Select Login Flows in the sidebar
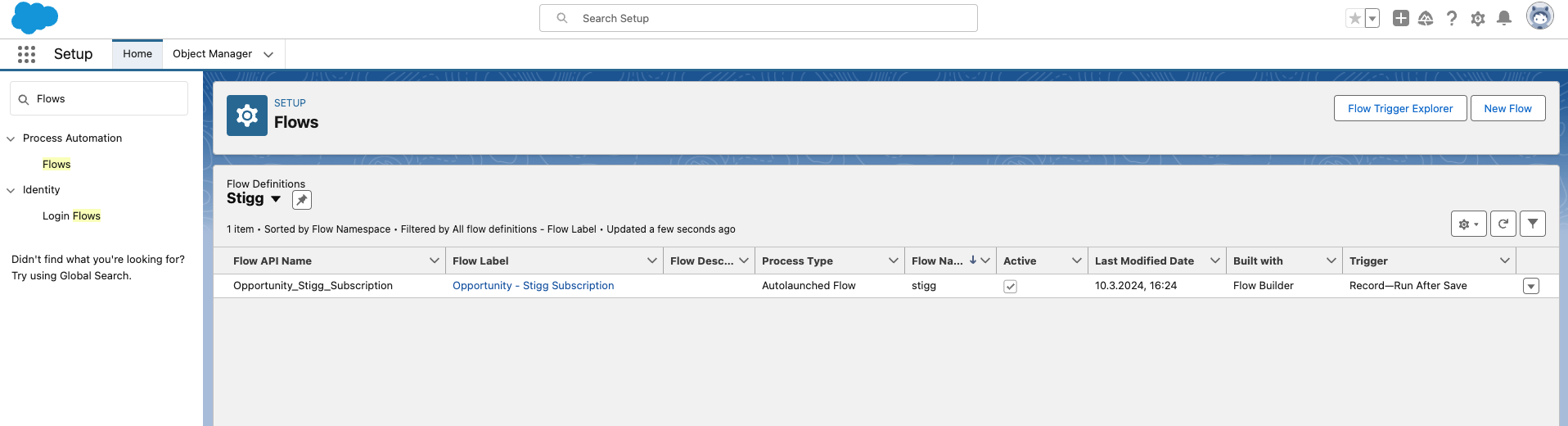This screenshot has width=1568, height=426. pyautogui.click(x=71, y=216)
